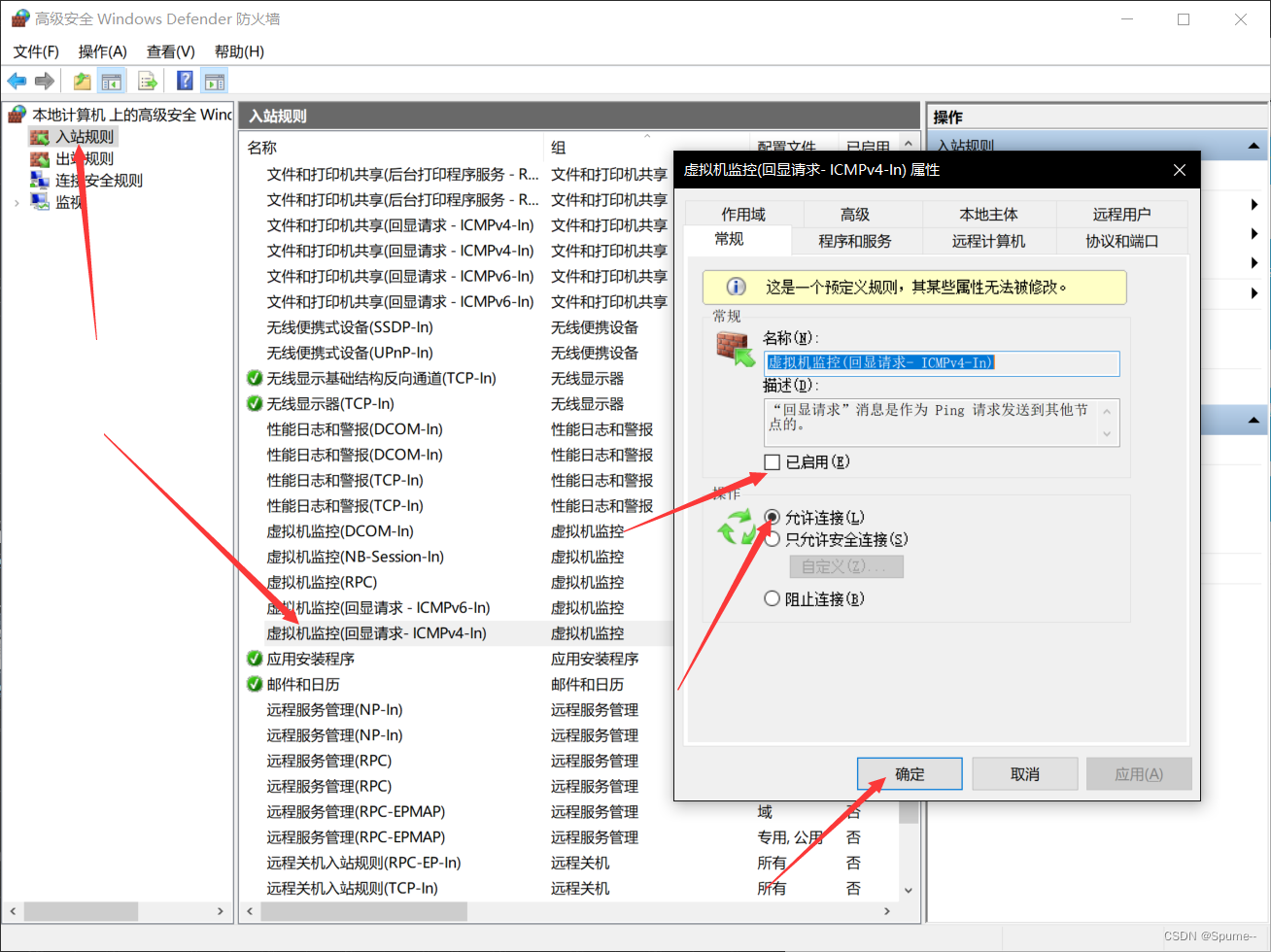Switch to the 作用域 tab
1271x952 pixels.
click(743, 214)
